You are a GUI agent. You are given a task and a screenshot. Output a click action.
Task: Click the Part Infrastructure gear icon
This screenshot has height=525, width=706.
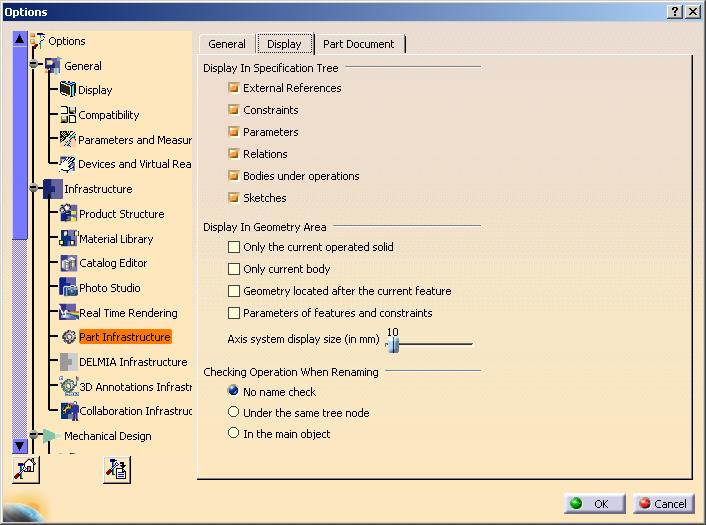[x=68, y=337]
